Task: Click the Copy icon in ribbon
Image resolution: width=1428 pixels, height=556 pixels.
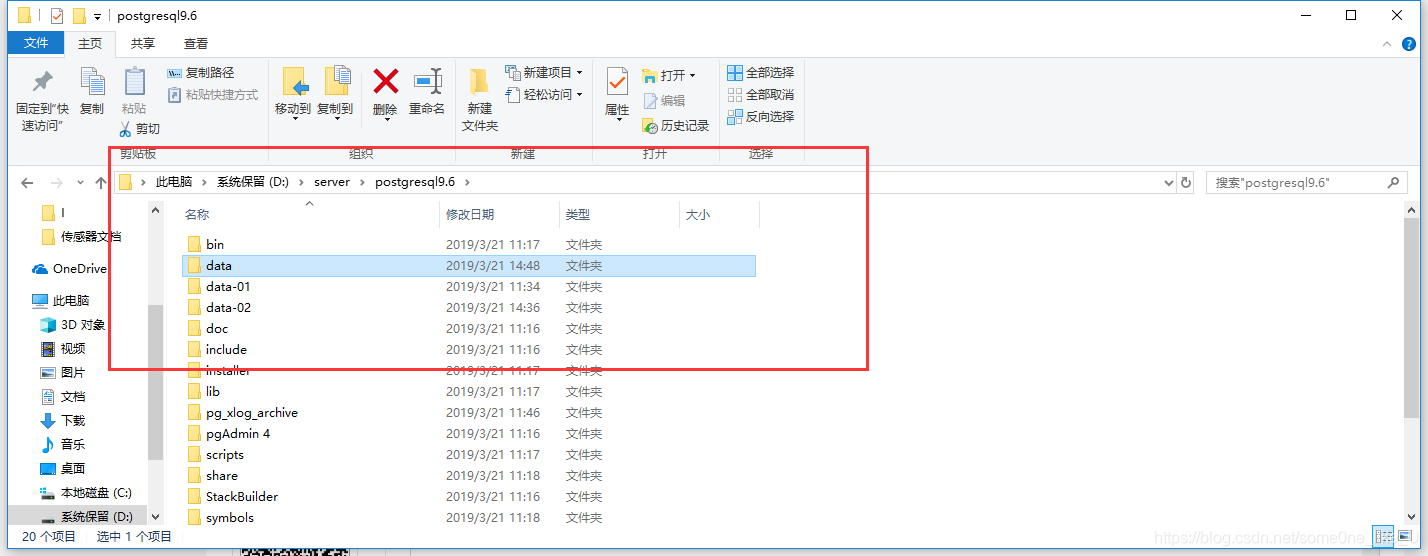Action: [x=92, y=82]
